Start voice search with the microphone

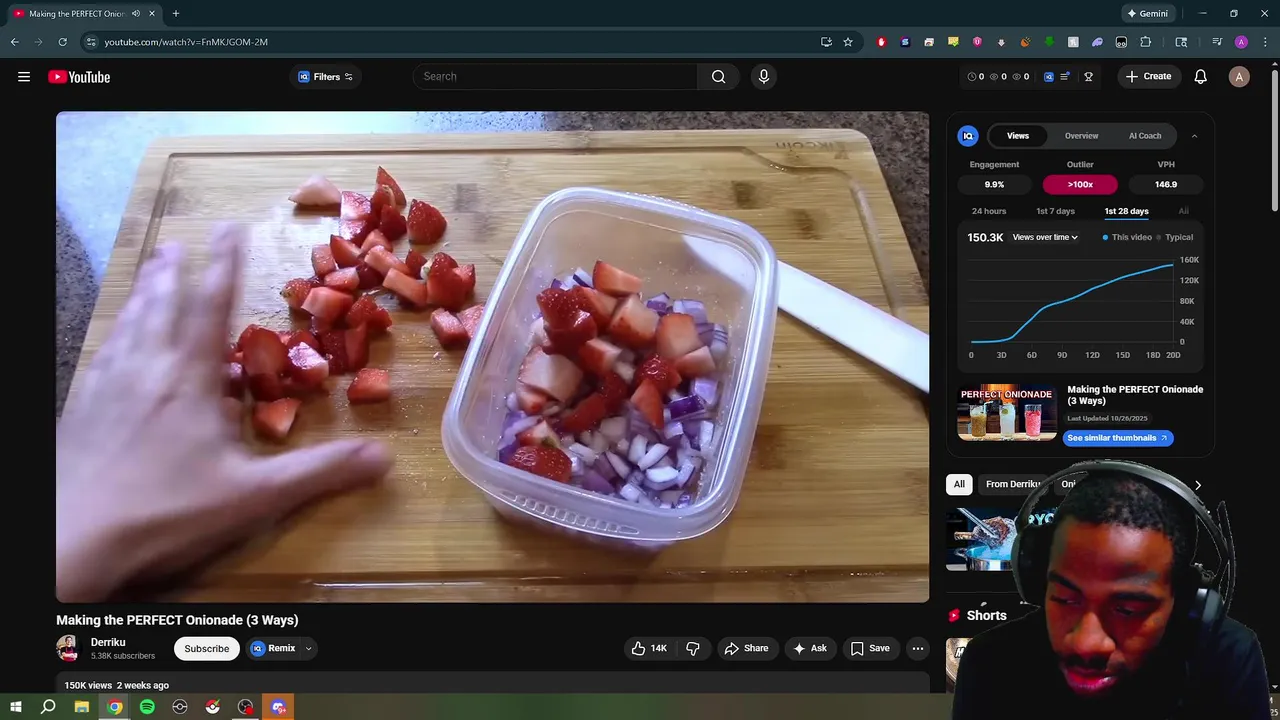[764, 77]
